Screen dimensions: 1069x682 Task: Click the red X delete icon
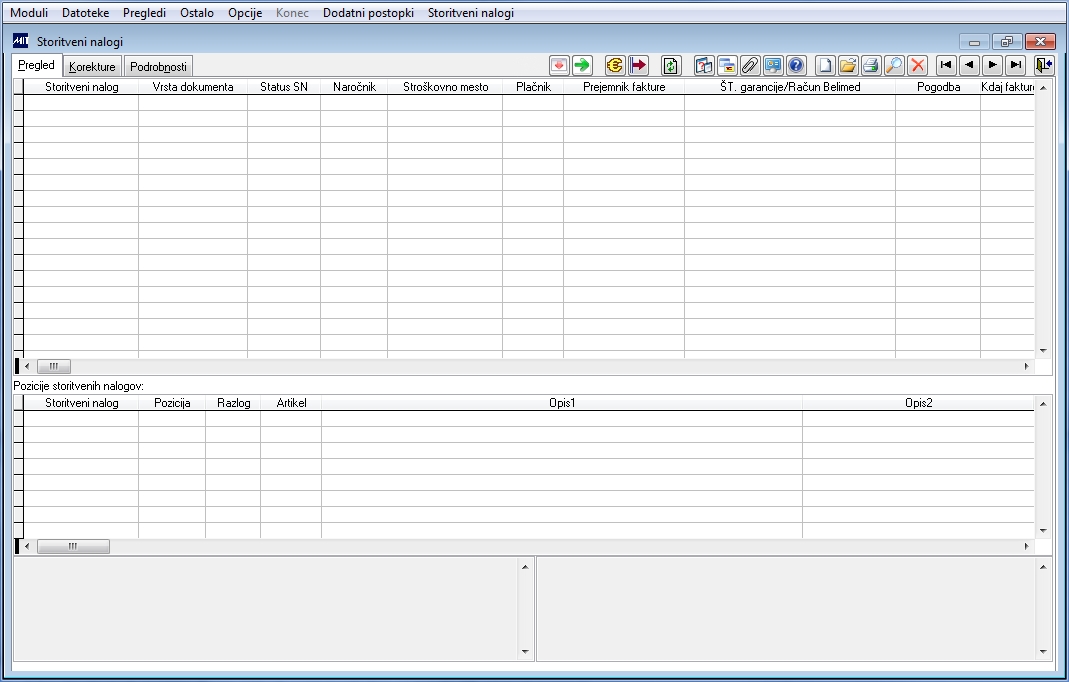tap(918, 65)
